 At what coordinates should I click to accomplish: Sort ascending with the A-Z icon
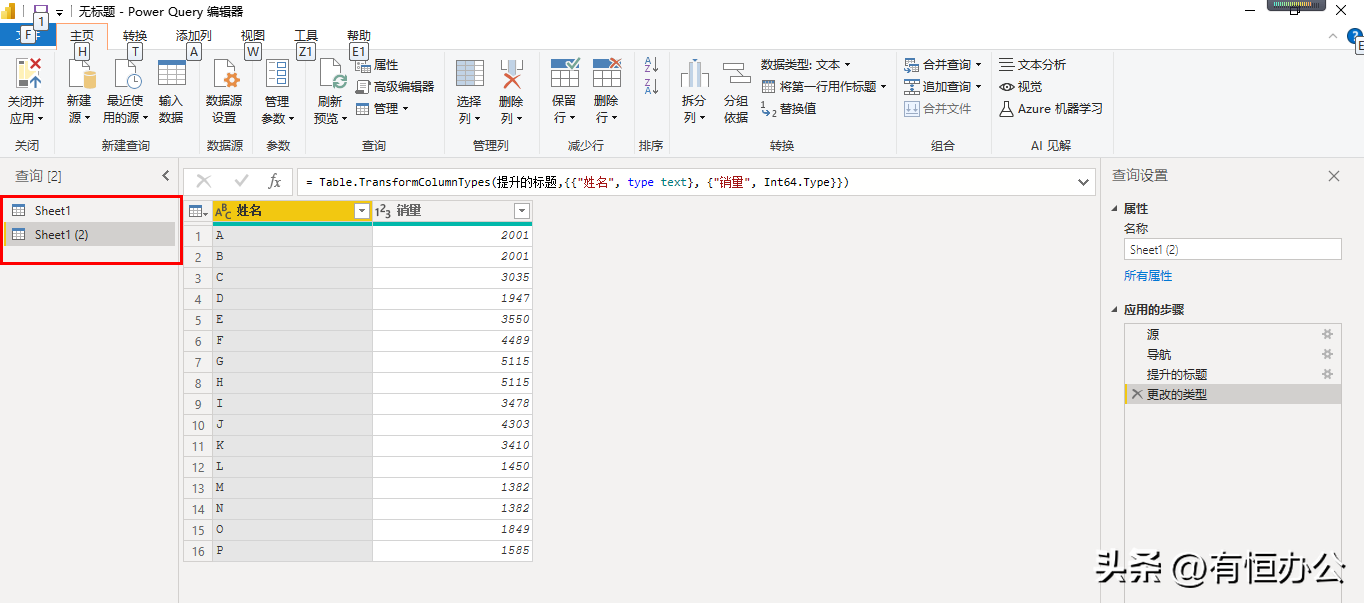(x=651, y=65)
